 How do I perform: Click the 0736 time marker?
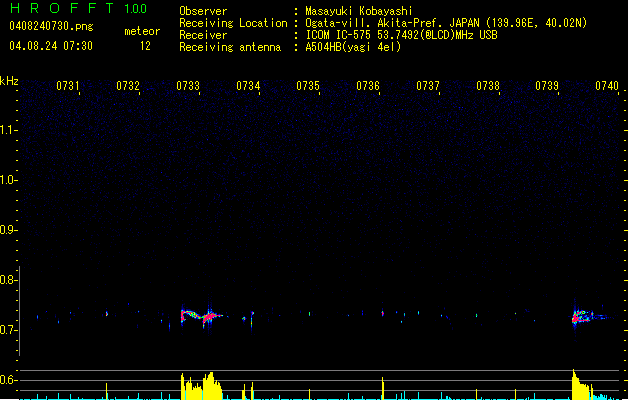368,86
